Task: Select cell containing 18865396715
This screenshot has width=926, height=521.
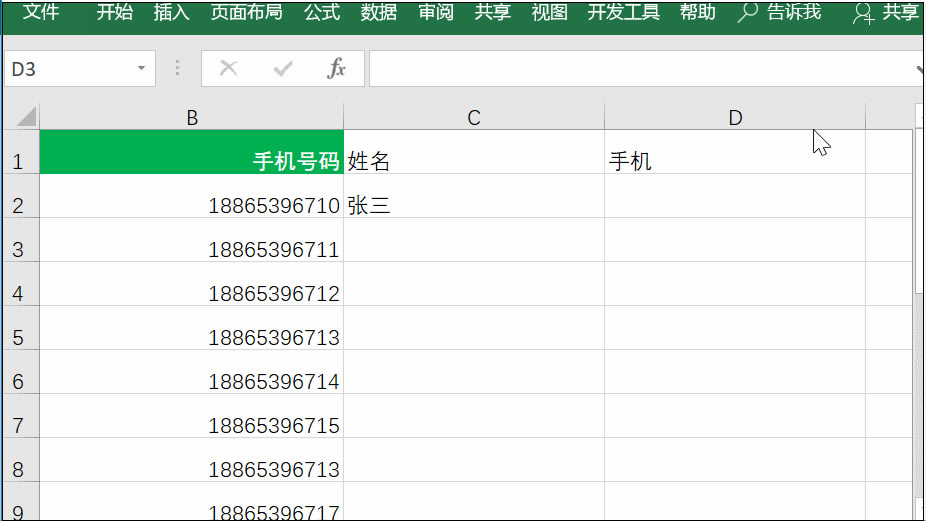Action: coord(191,416)
